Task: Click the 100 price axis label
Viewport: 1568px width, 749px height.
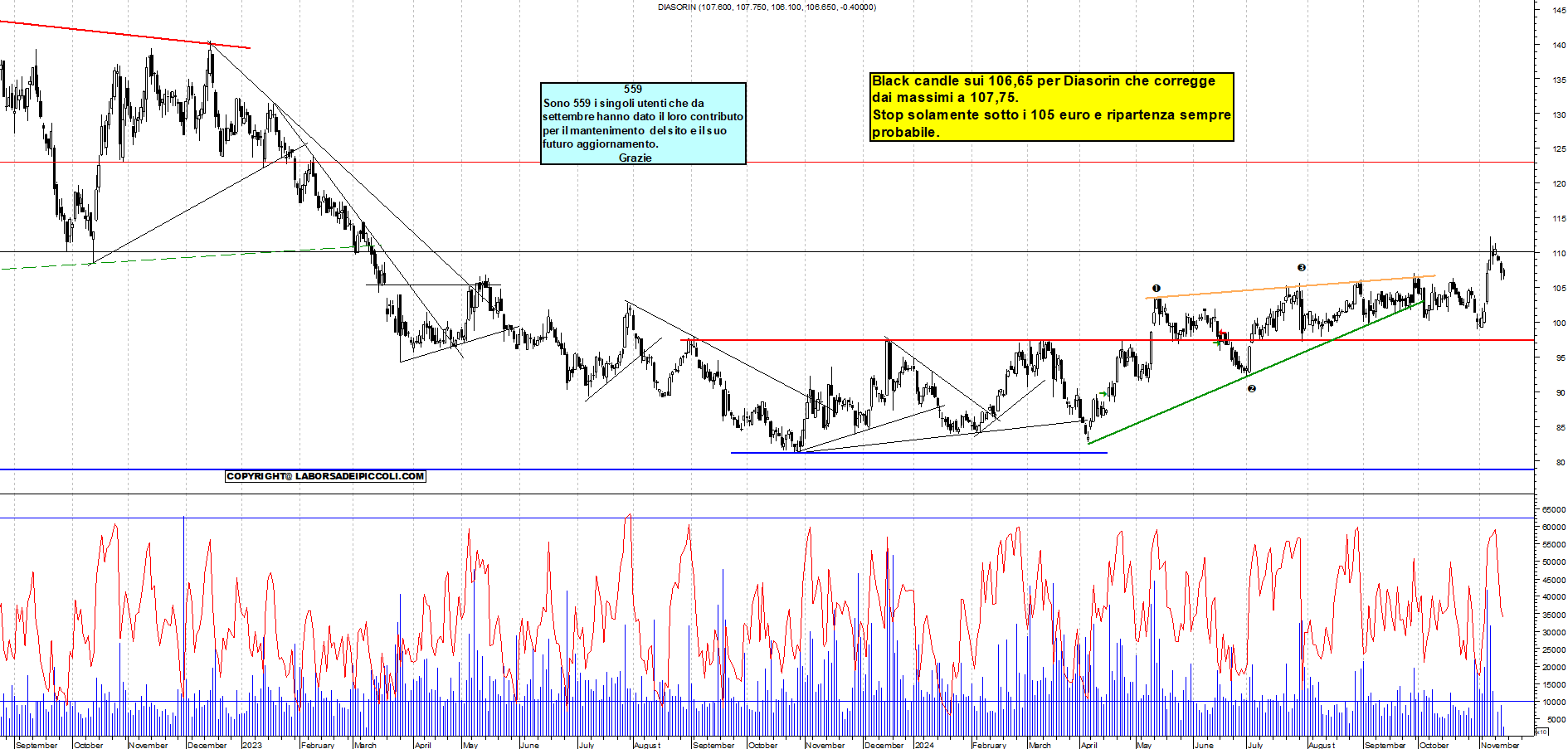Action: [x=1560, y=323]
